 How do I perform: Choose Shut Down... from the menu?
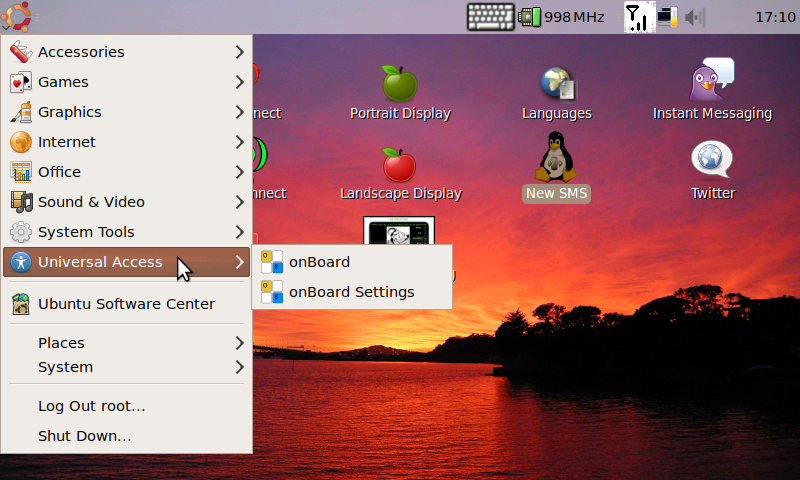[85, 436]
